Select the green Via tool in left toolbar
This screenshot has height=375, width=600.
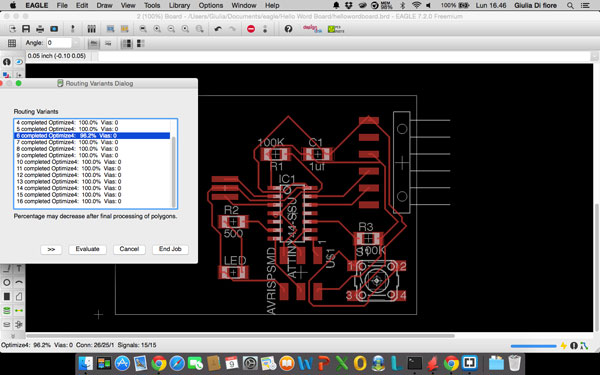pos(7,311)
